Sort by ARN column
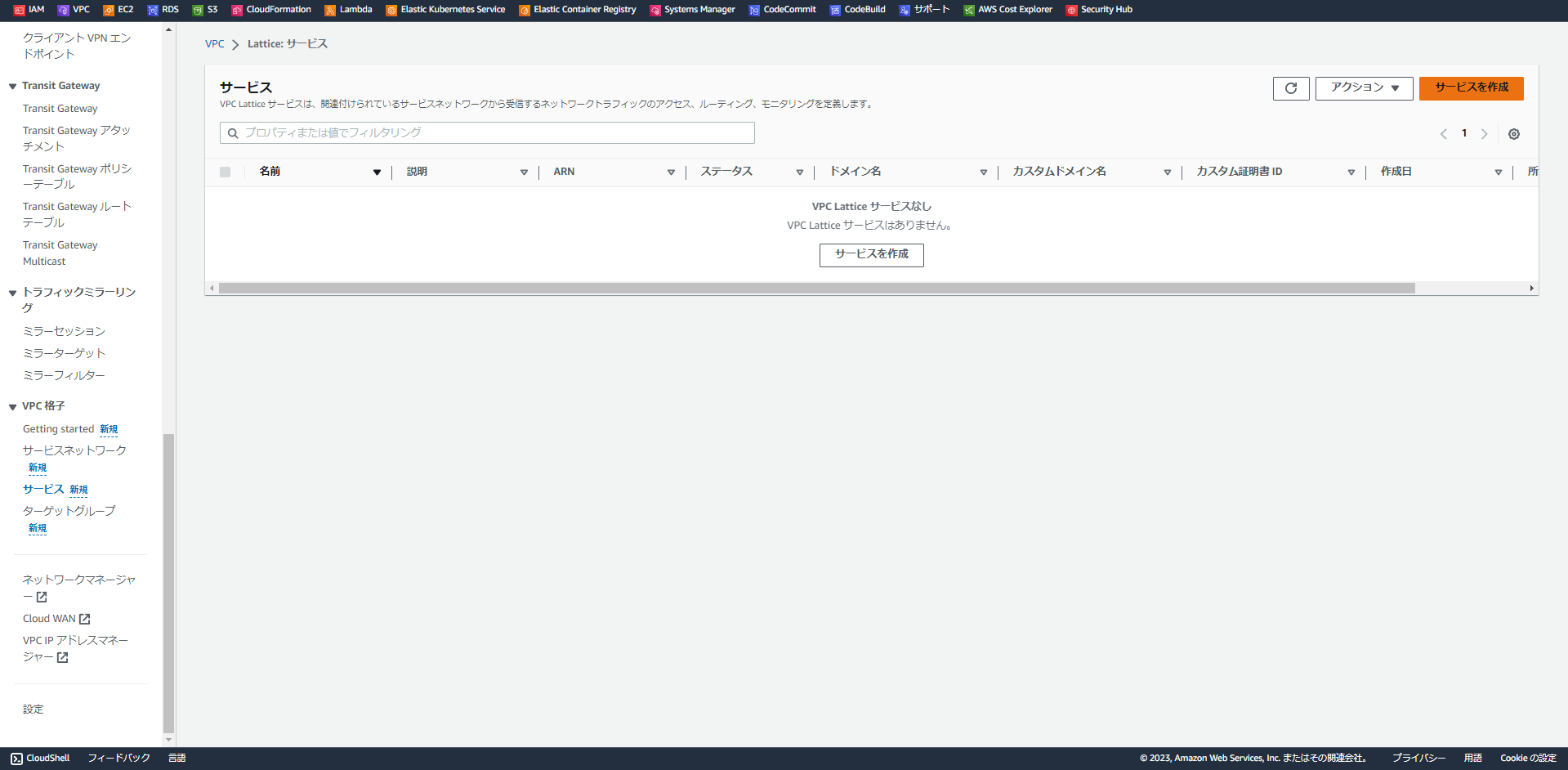This screenshot has width=1568, height=770. coord(672,172)
